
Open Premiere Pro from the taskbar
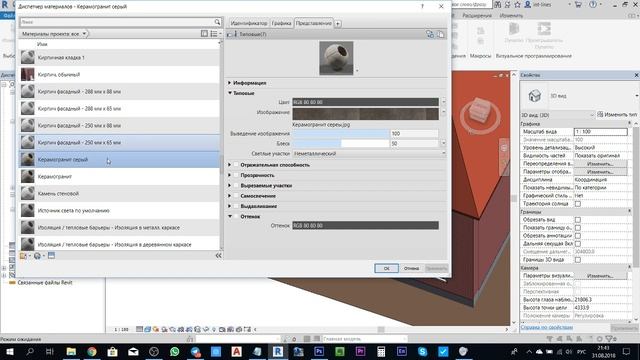point(360,351)
